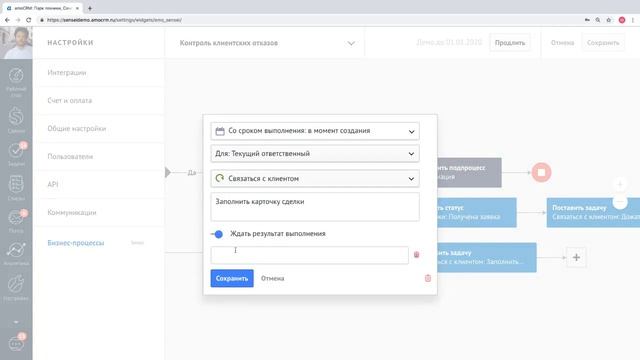Click the empty result input field

309,255
